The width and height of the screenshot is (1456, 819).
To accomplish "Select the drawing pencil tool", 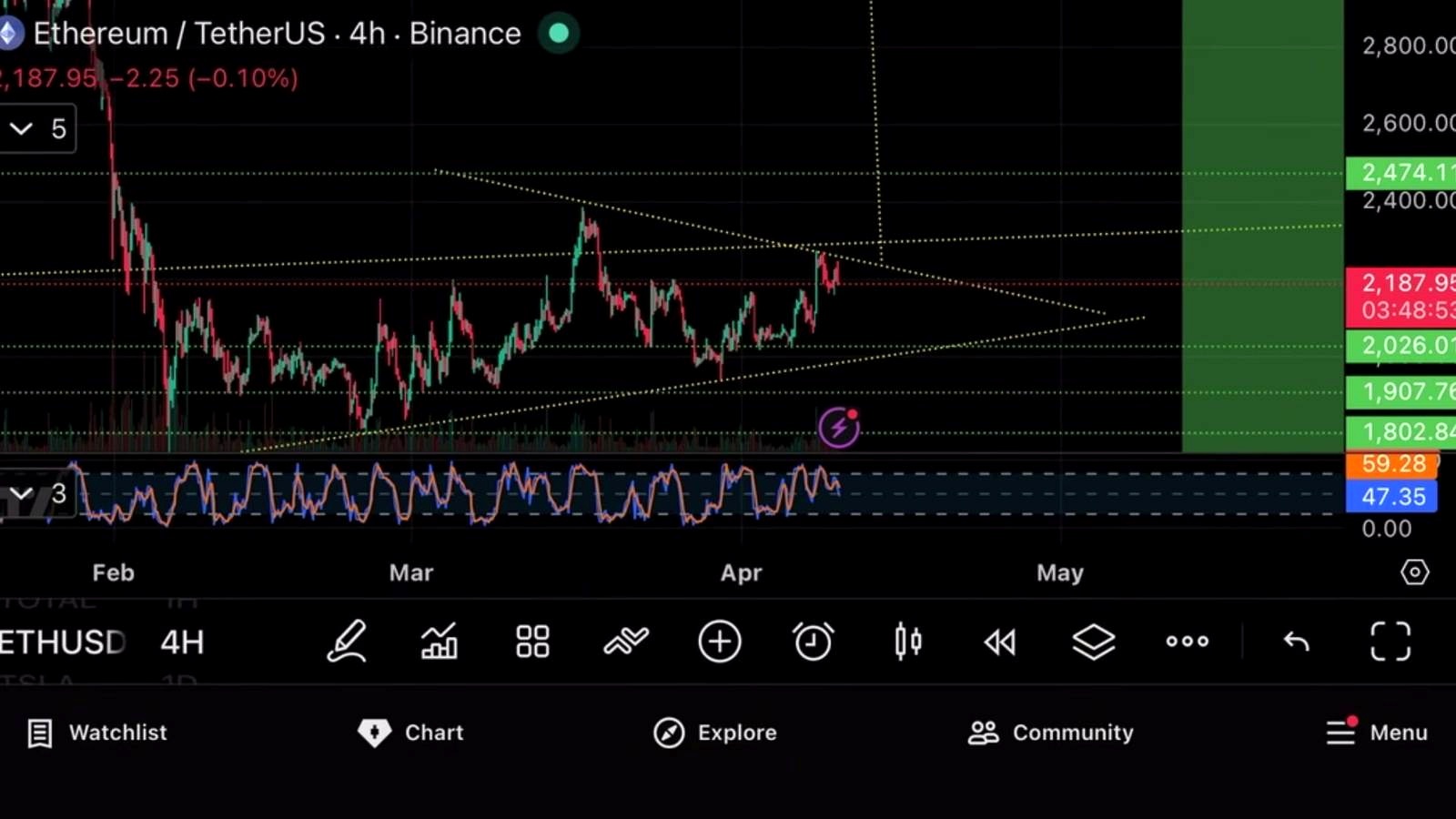I will tap(347, 642).
